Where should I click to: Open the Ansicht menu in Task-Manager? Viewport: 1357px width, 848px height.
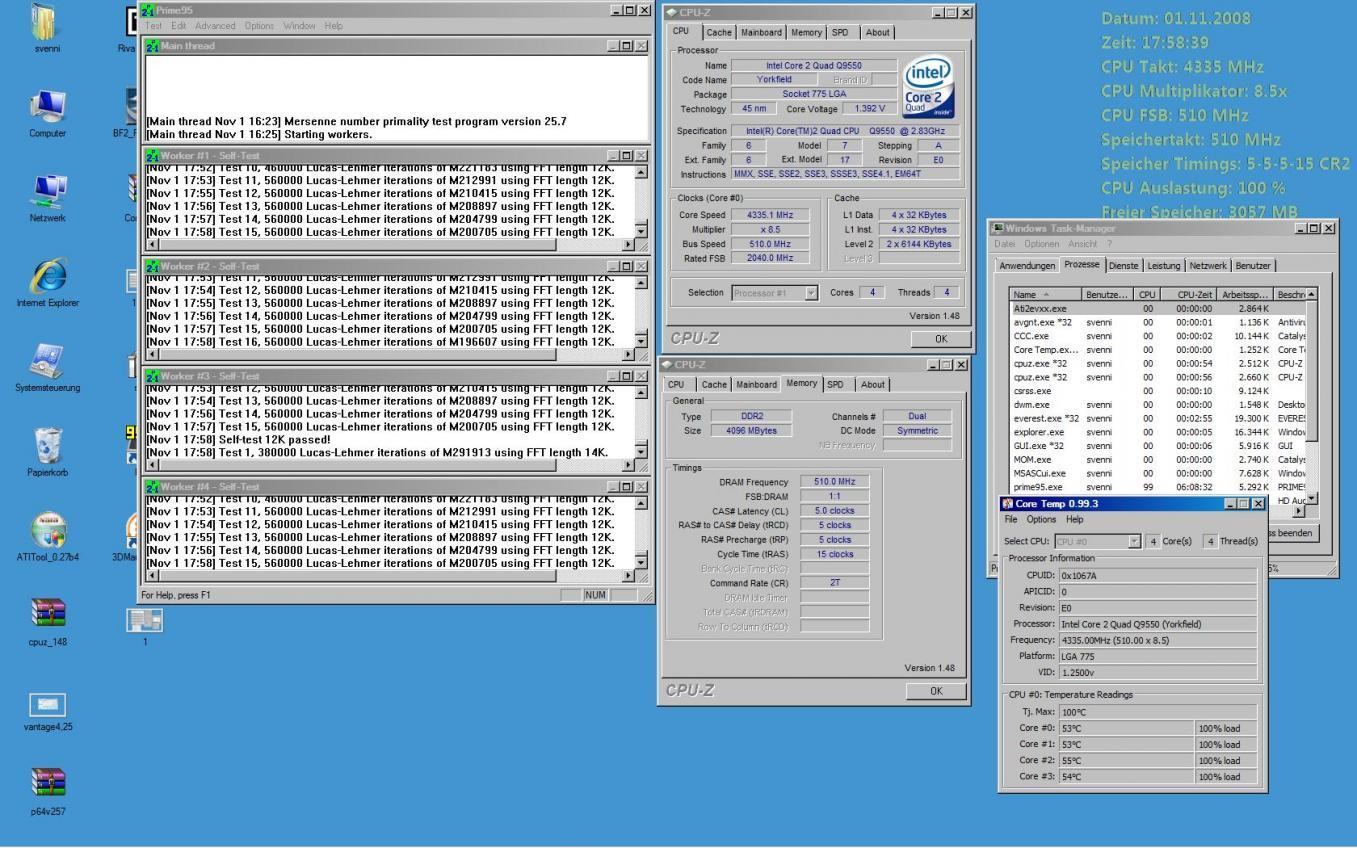point(1082,244)
